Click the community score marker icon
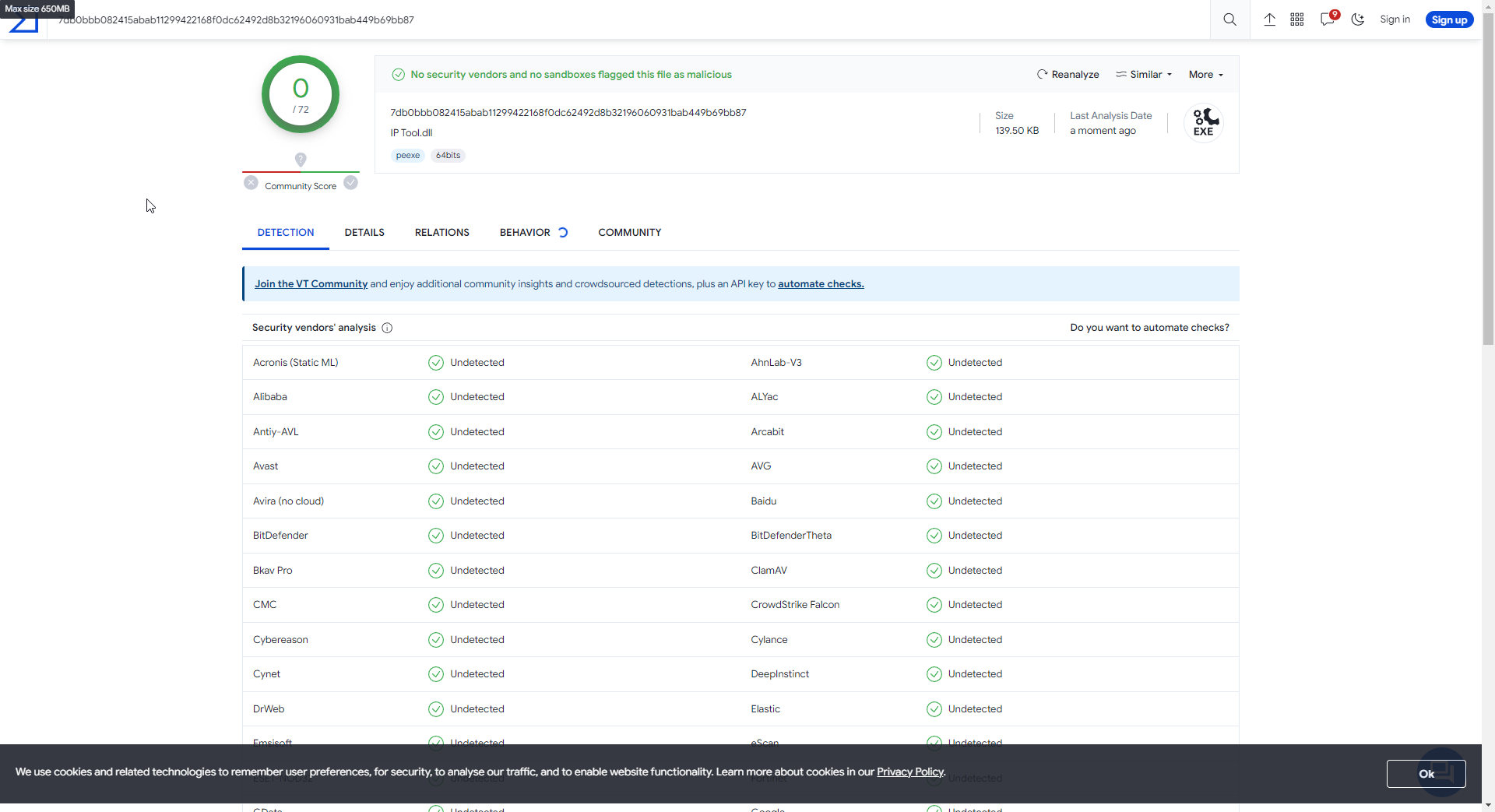Screen dimensions: 1495x812 301,160
